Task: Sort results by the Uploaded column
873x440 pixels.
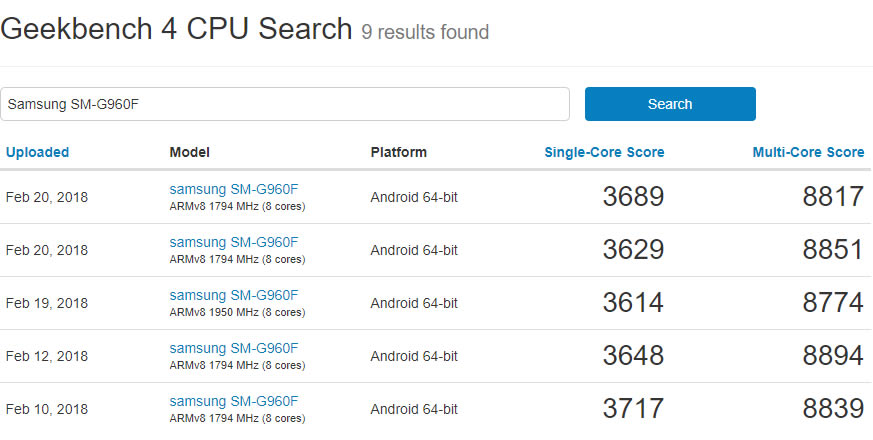Action: [x=38, y=153]
